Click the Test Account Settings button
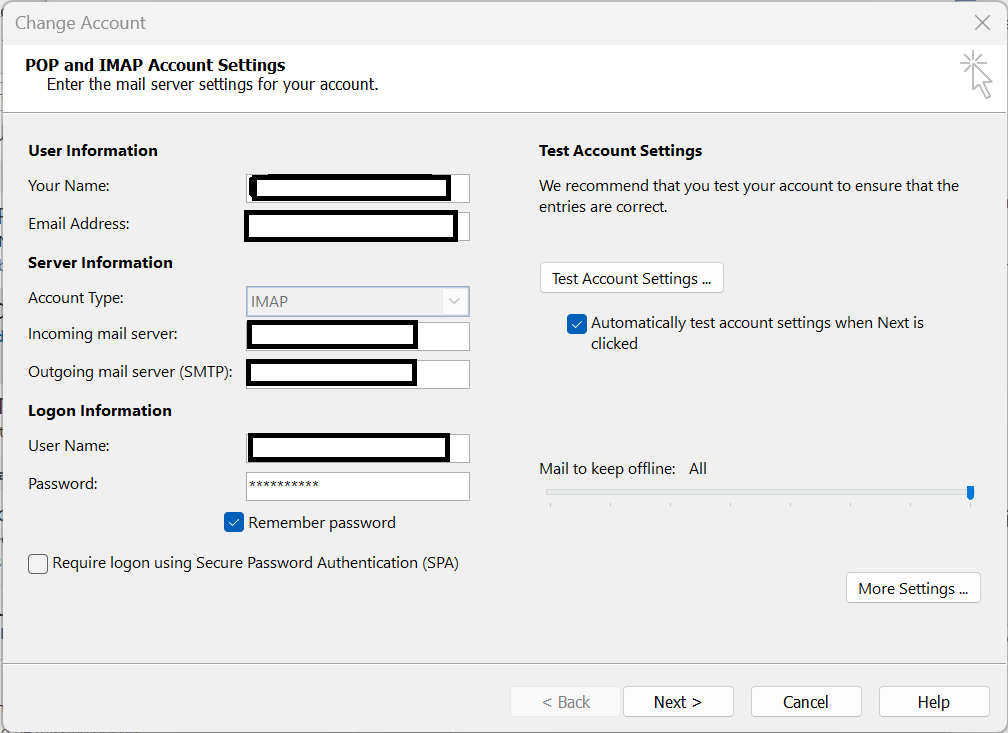This screenshot has width=1008, height=733. pos(631,278)
